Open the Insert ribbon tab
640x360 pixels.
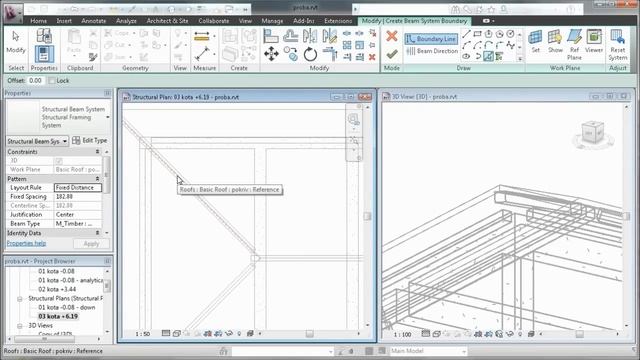click(64, 21)
